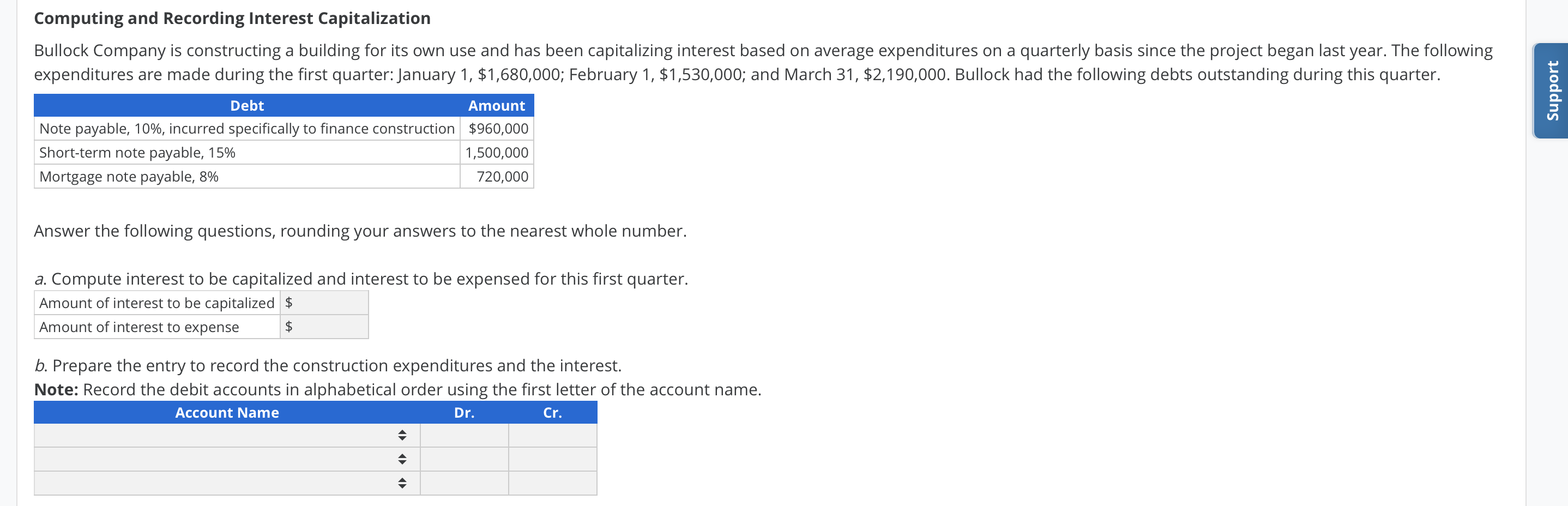This screenshot has height=506, width=1568.
Task: Click the Debt table header
Action: 247,105
